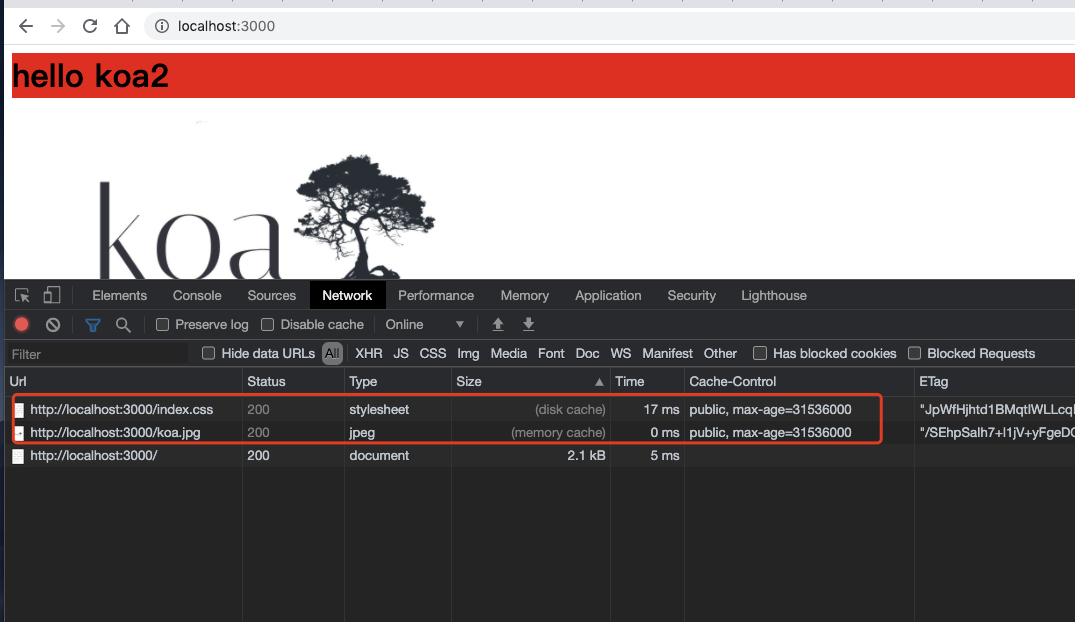This screenshot has width=1075, height=622.
Task: Open network search with magnifier icon
Action: coord(123,325)
